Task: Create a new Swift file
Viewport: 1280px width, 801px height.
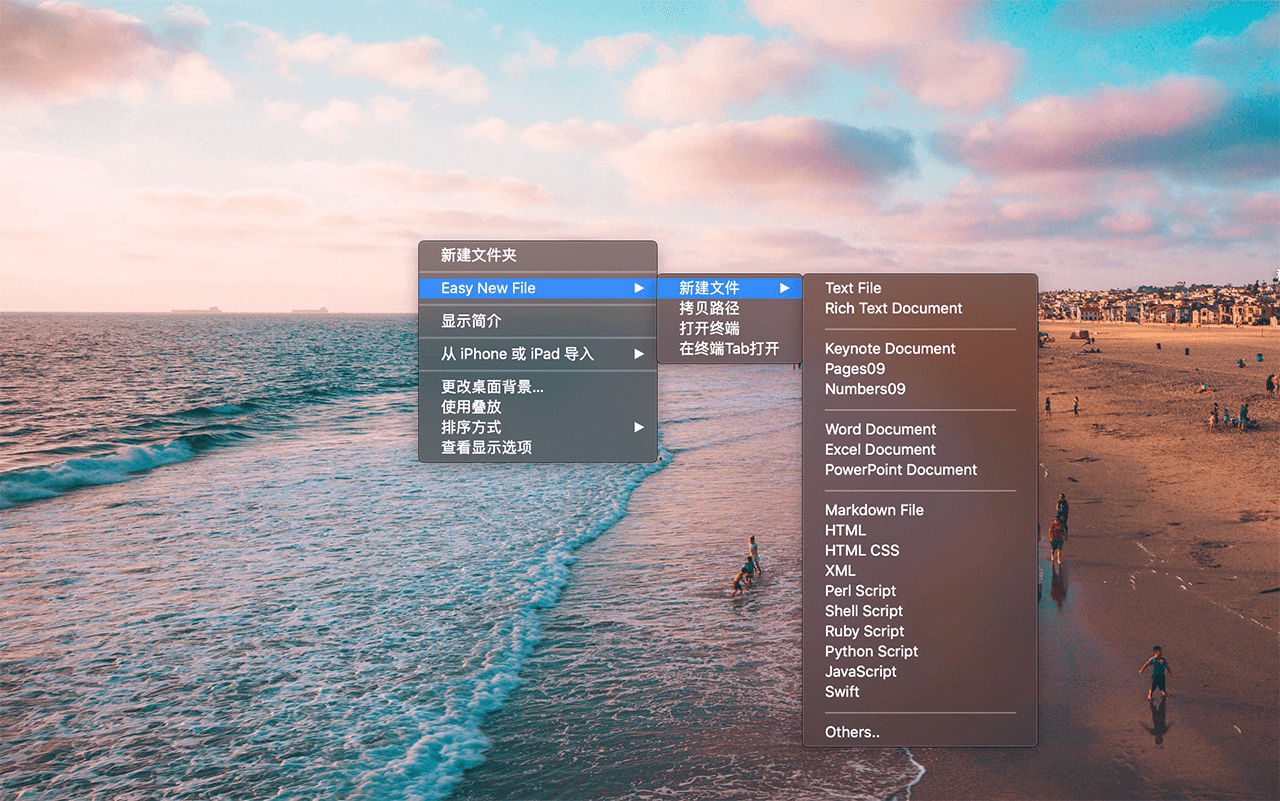Action: click(x=842, y=692)
